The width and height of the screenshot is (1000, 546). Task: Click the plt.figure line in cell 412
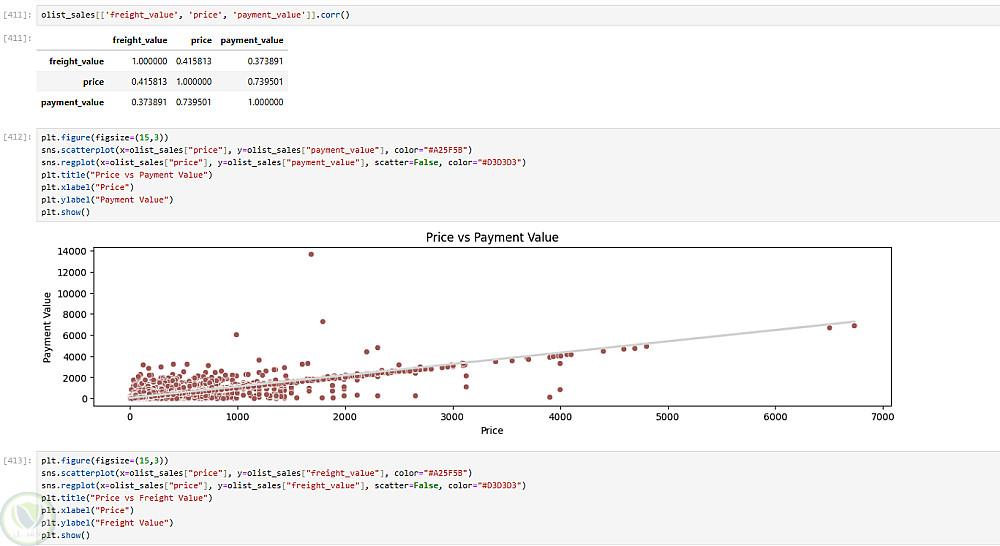point(105,136)
